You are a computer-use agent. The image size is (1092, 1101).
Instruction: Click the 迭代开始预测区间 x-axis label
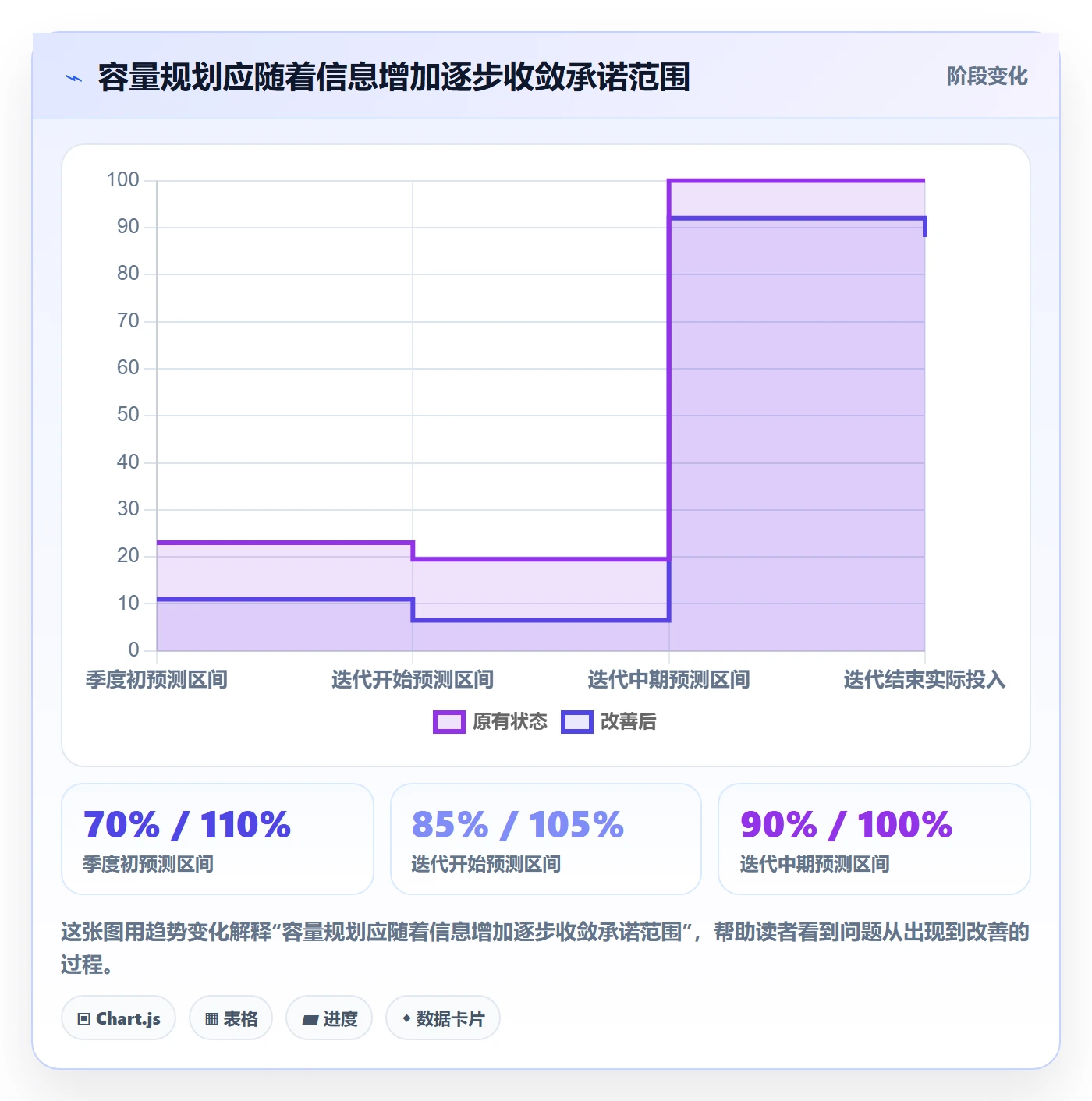click(413, 680)
